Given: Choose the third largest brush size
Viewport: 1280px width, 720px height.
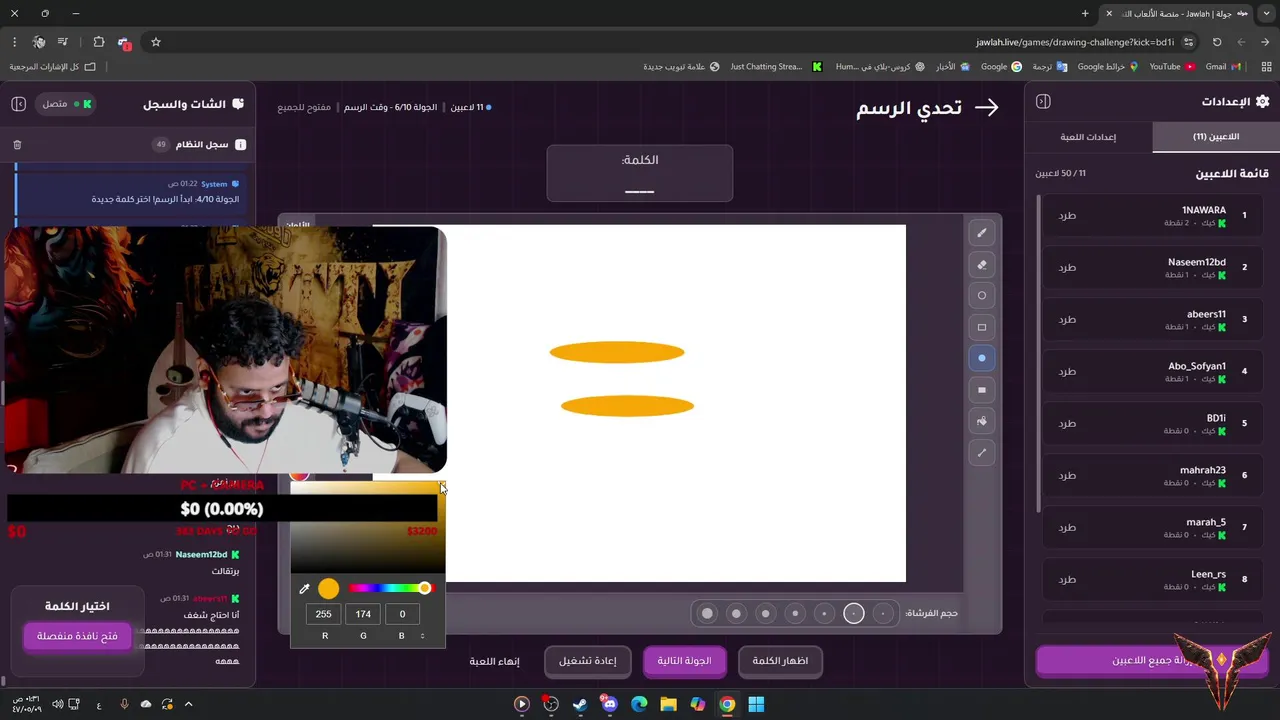Looking at the screenshot, I should 766,613.
